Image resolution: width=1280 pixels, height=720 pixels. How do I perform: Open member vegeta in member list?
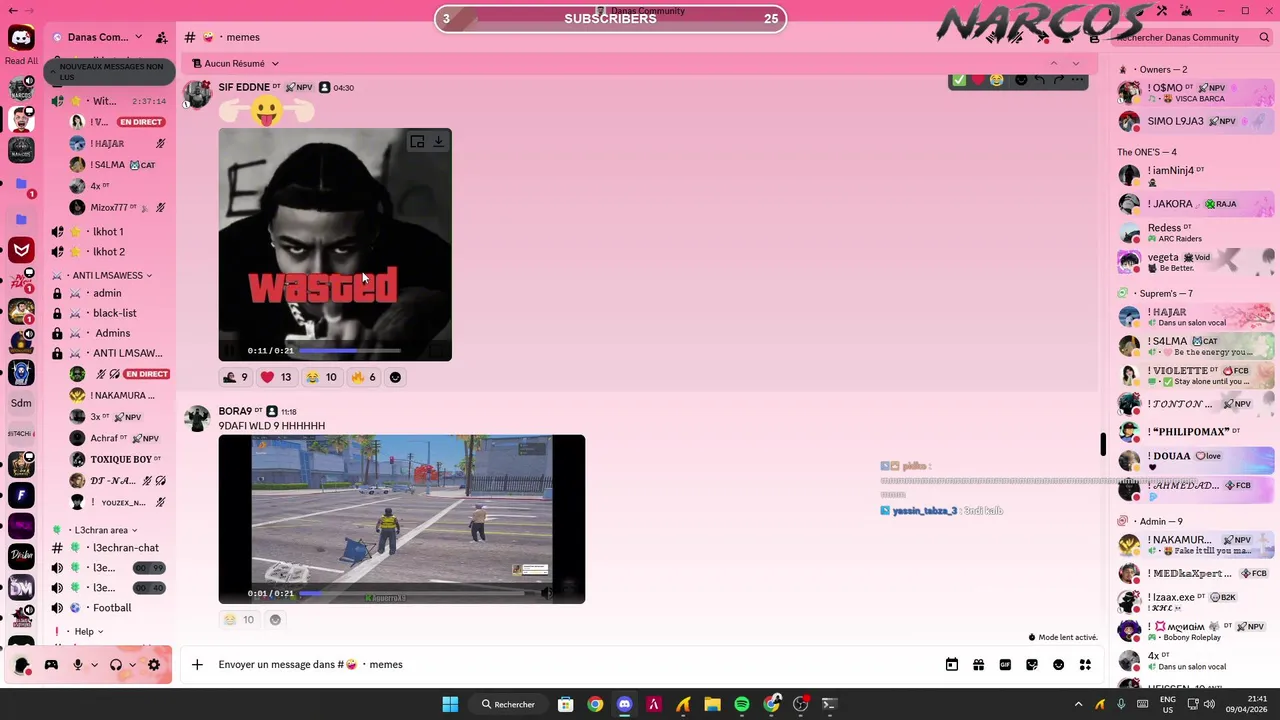[1195, 262]
